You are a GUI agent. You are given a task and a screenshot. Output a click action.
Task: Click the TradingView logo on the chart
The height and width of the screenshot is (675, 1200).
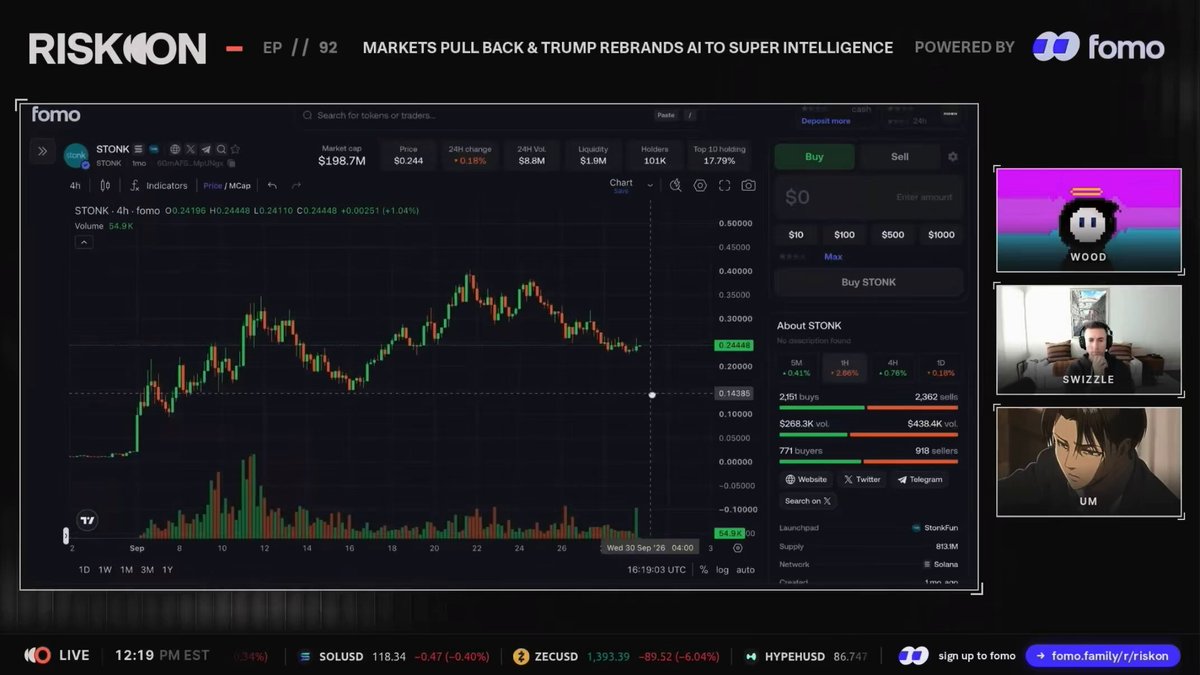pyautogui.click(x=88, y=520)
